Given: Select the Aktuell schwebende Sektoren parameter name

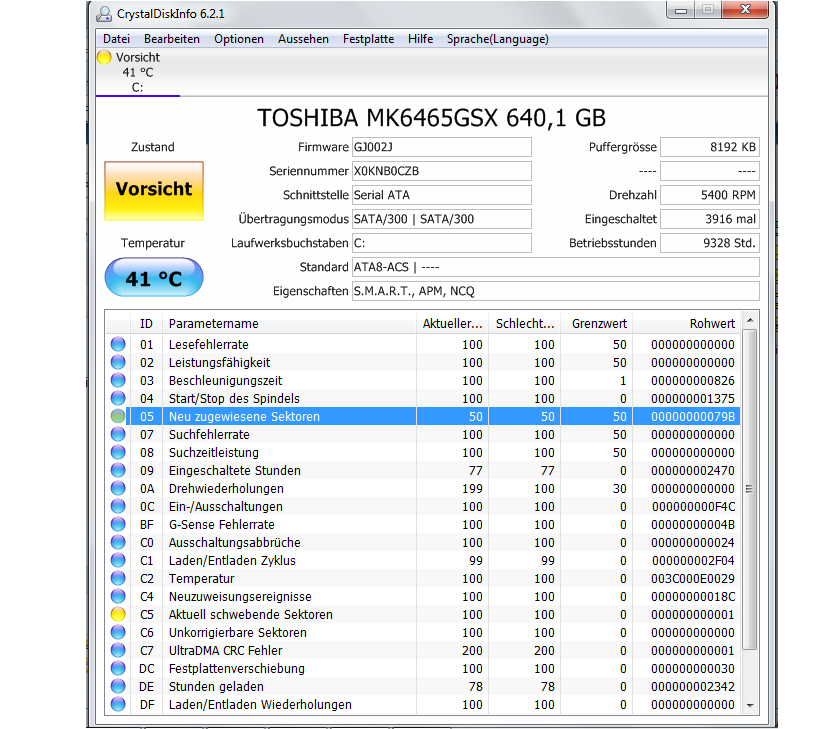Looking at the screenshot, I should point(251,615).
